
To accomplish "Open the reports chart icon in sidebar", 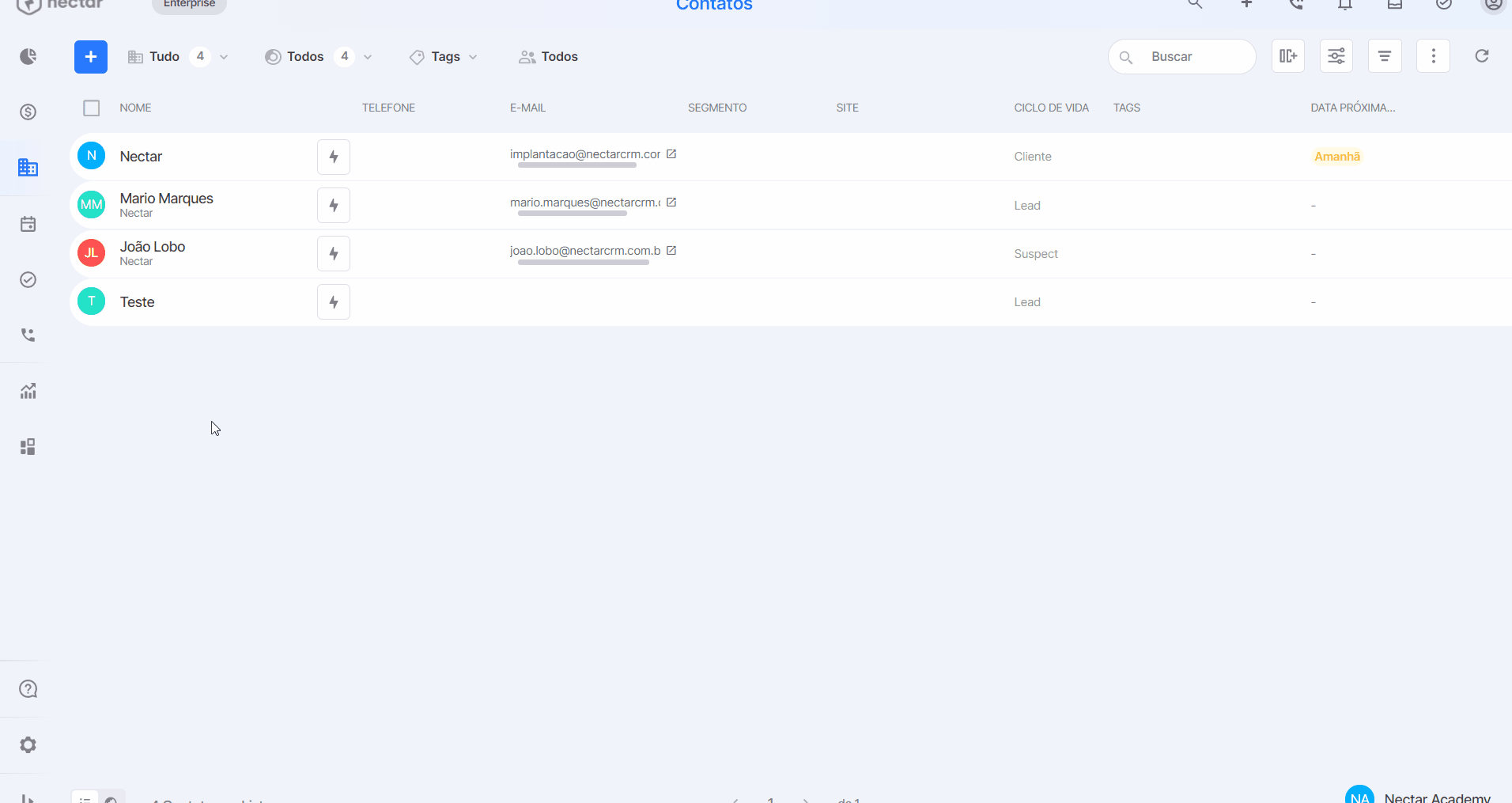I will click(x=28, y=391).
